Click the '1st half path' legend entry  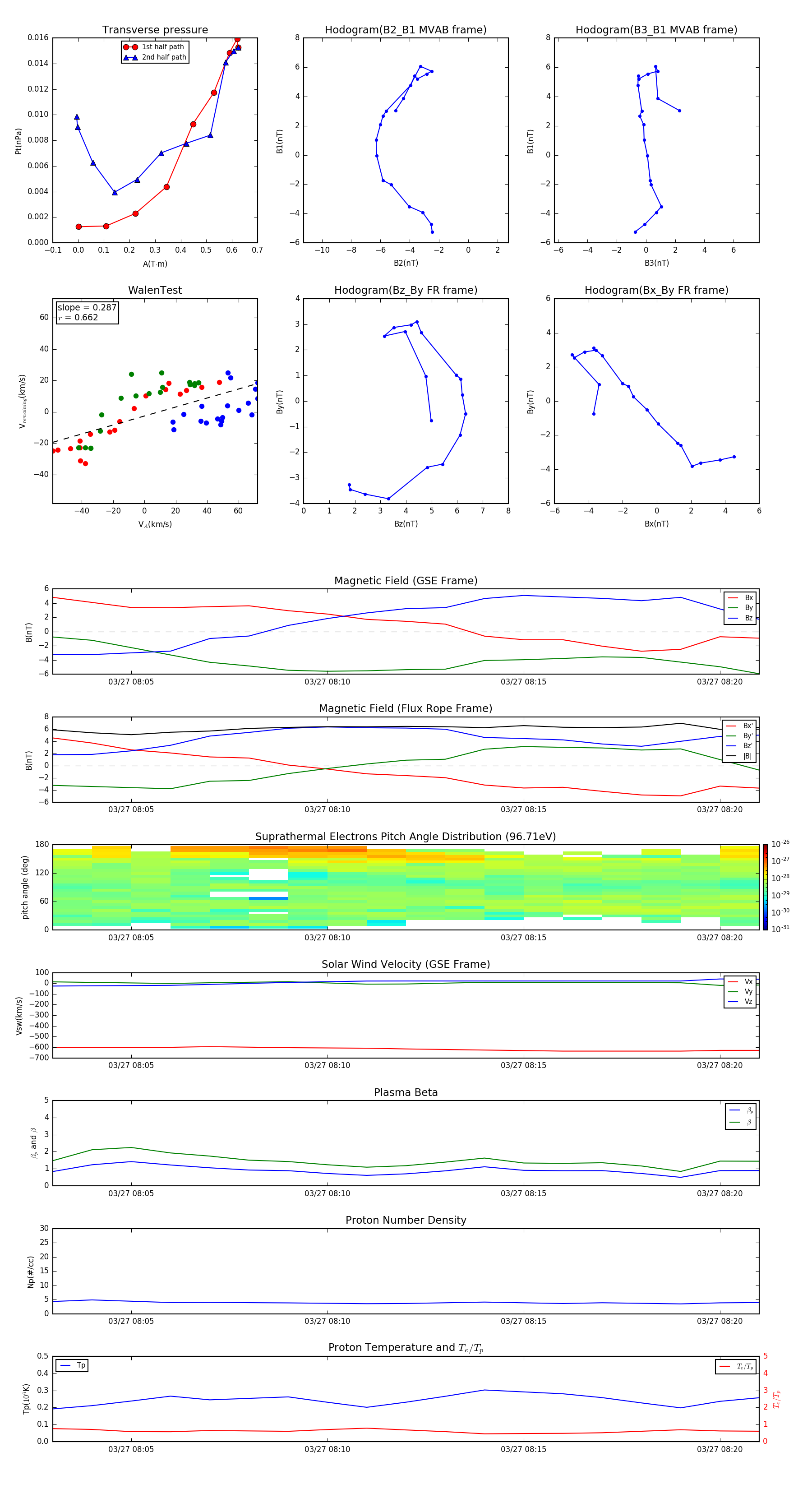coord(154,47)
